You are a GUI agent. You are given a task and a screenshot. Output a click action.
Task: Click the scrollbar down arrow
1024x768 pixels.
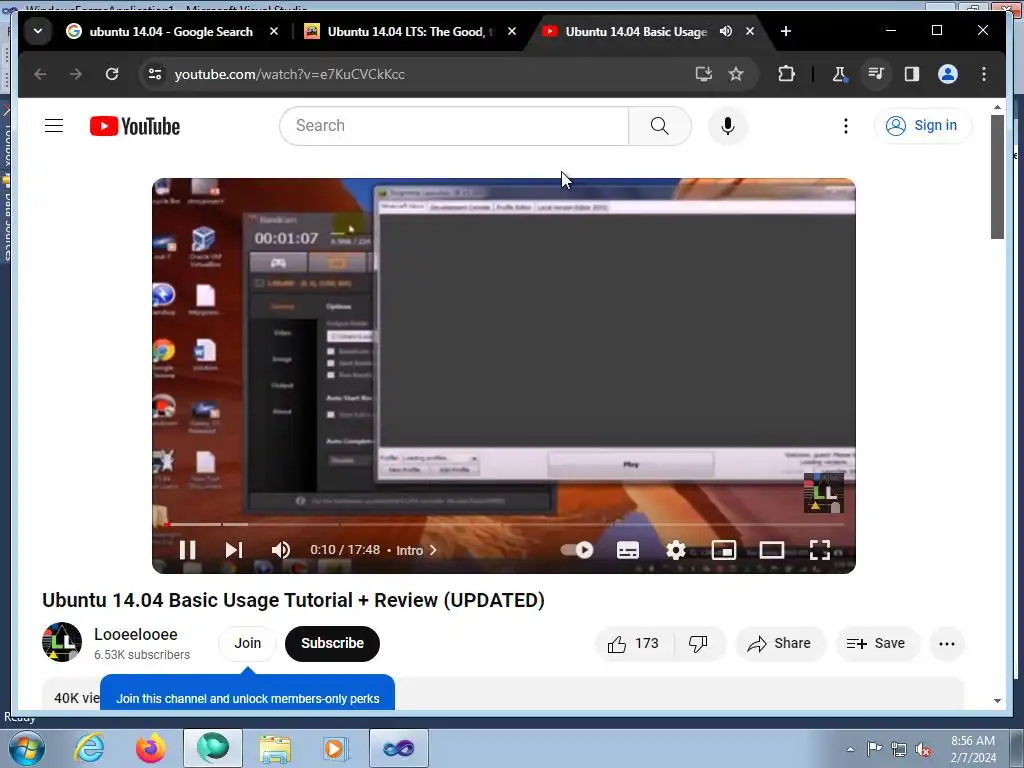click(x=997, y=701)
